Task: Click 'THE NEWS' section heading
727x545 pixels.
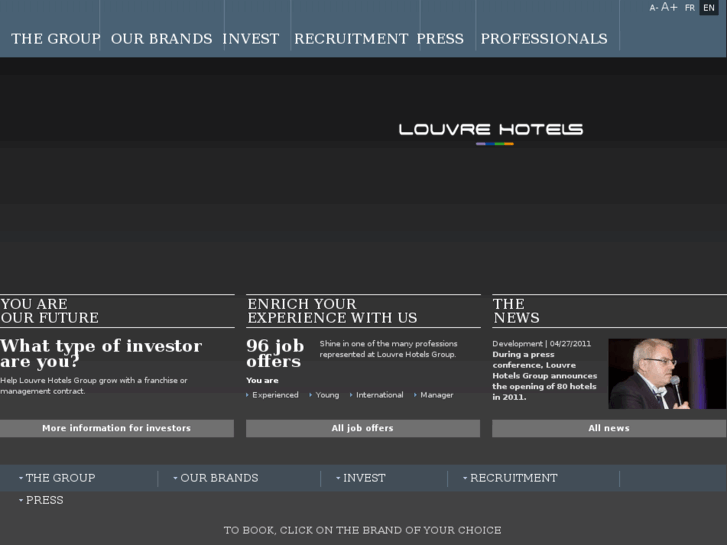Action: click(x=517, y=311)
